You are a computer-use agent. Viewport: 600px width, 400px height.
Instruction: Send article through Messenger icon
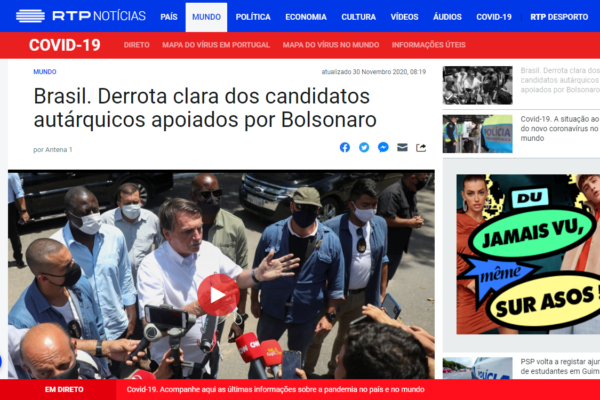tap(383, 147)
